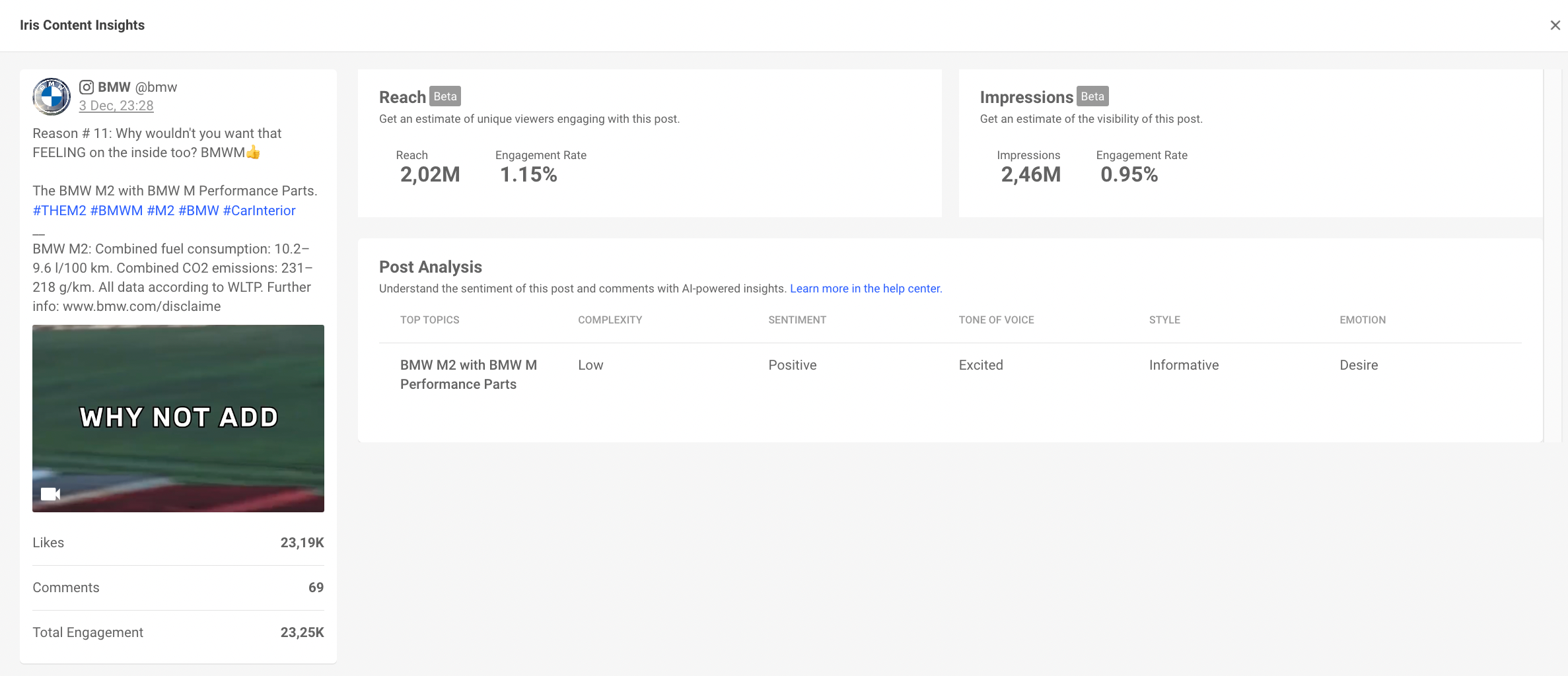Click the Reach value 2,02M

pos(430,175)
